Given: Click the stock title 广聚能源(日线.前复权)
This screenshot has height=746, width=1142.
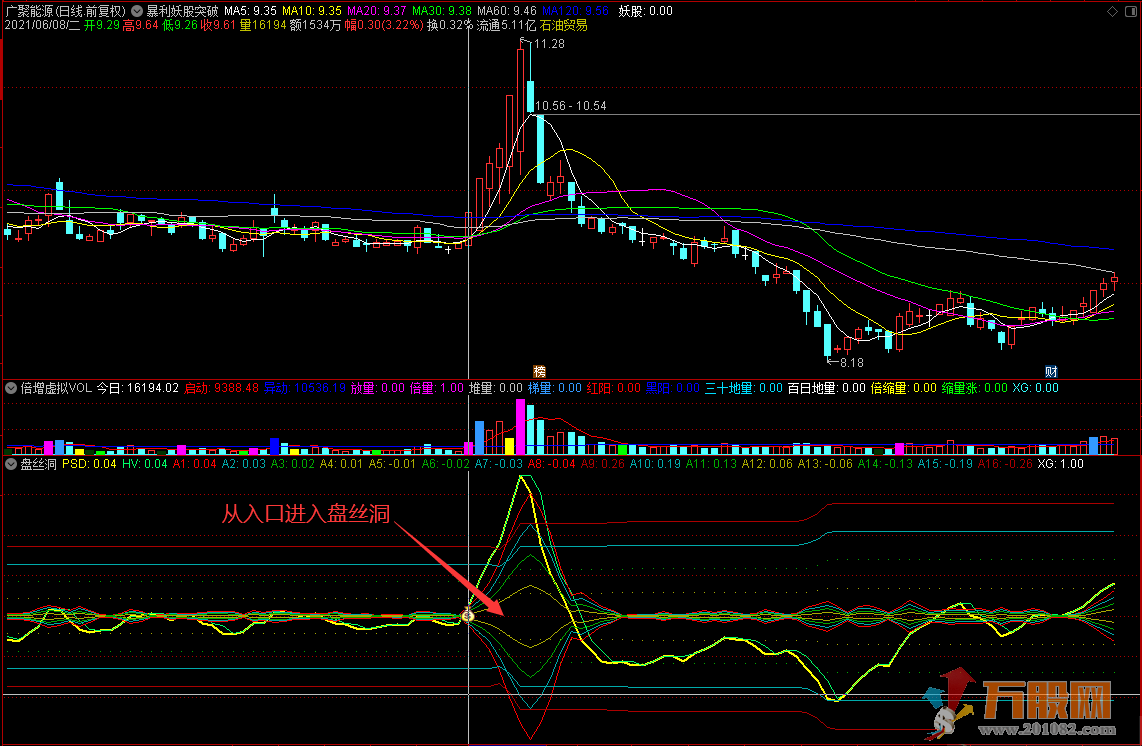Looking at the screenshot, I should [x=66, y=11].
